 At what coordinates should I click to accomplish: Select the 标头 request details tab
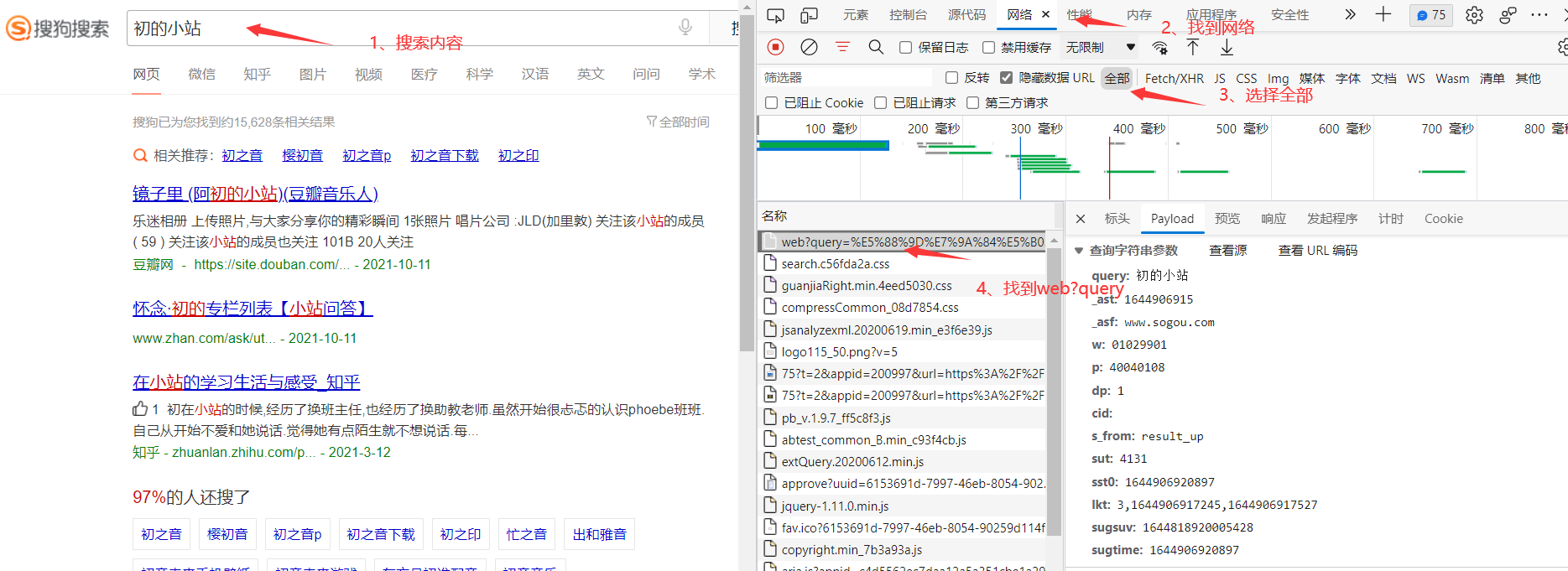[x=1117, y=219]
